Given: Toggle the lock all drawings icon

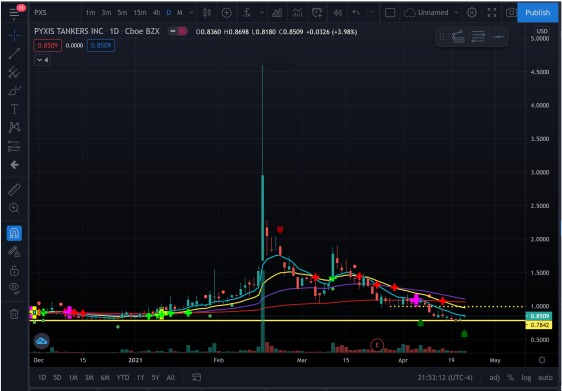Looking at the screenshot, I should (14, 270).
